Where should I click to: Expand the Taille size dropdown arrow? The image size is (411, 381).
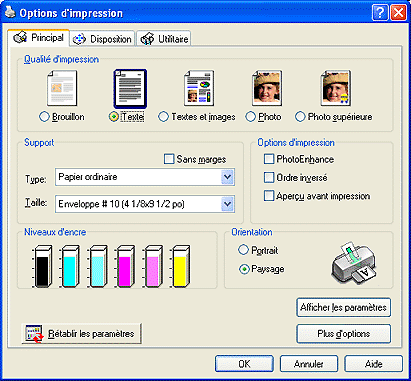[x=227, y=204]
